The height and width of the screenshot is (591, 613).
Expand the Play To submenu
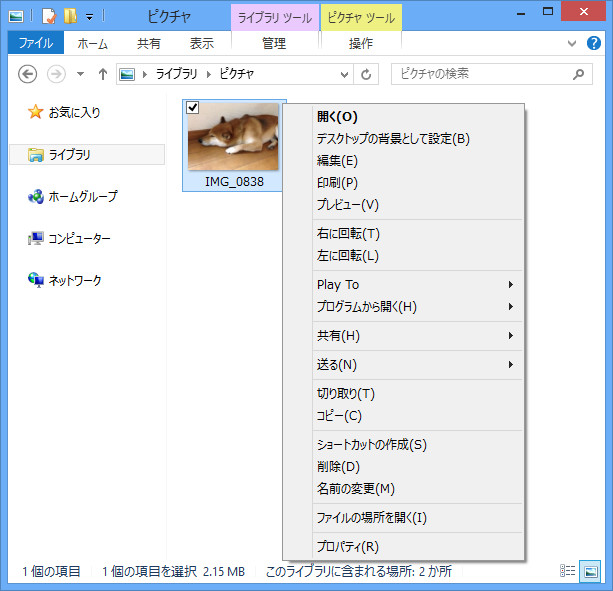tap(403, 285)
